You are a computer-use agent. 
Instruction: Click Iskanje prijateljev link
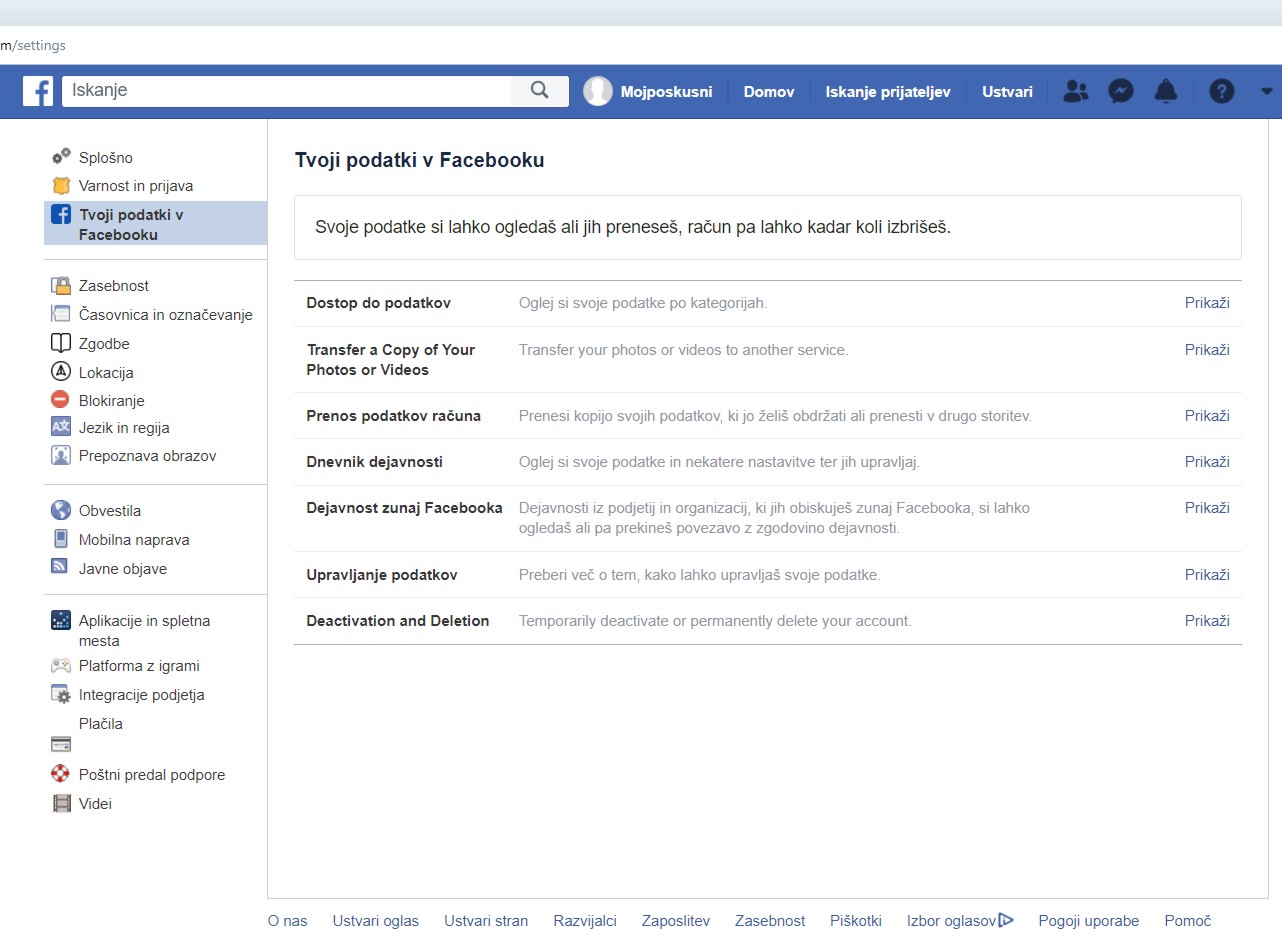[887, 91]
